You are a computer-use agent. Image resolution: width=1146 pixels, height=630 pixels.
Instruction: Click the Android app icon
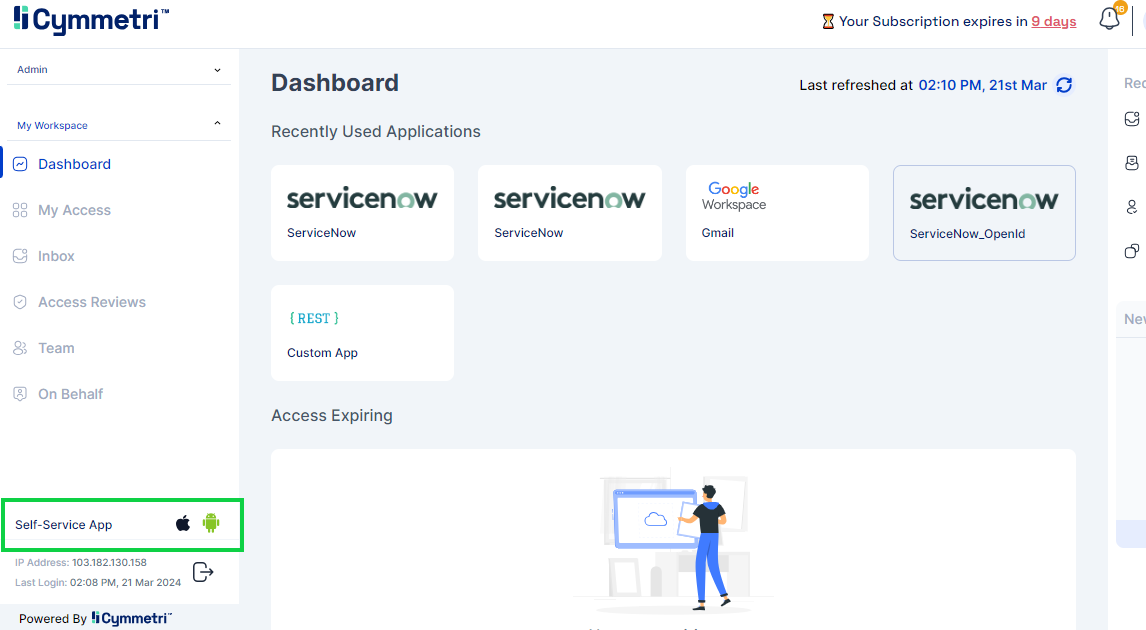point(211,523)
